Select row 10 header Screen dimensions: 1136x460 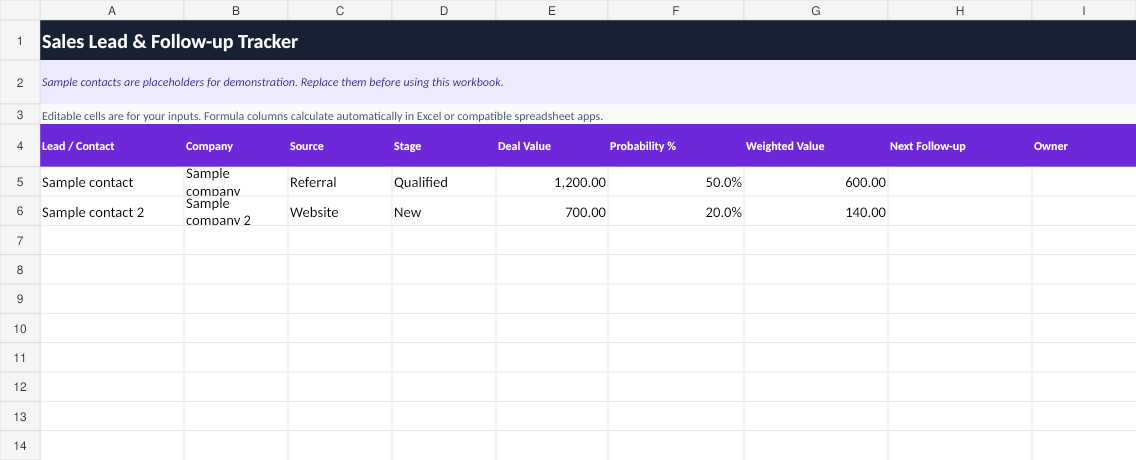(20, 328)
